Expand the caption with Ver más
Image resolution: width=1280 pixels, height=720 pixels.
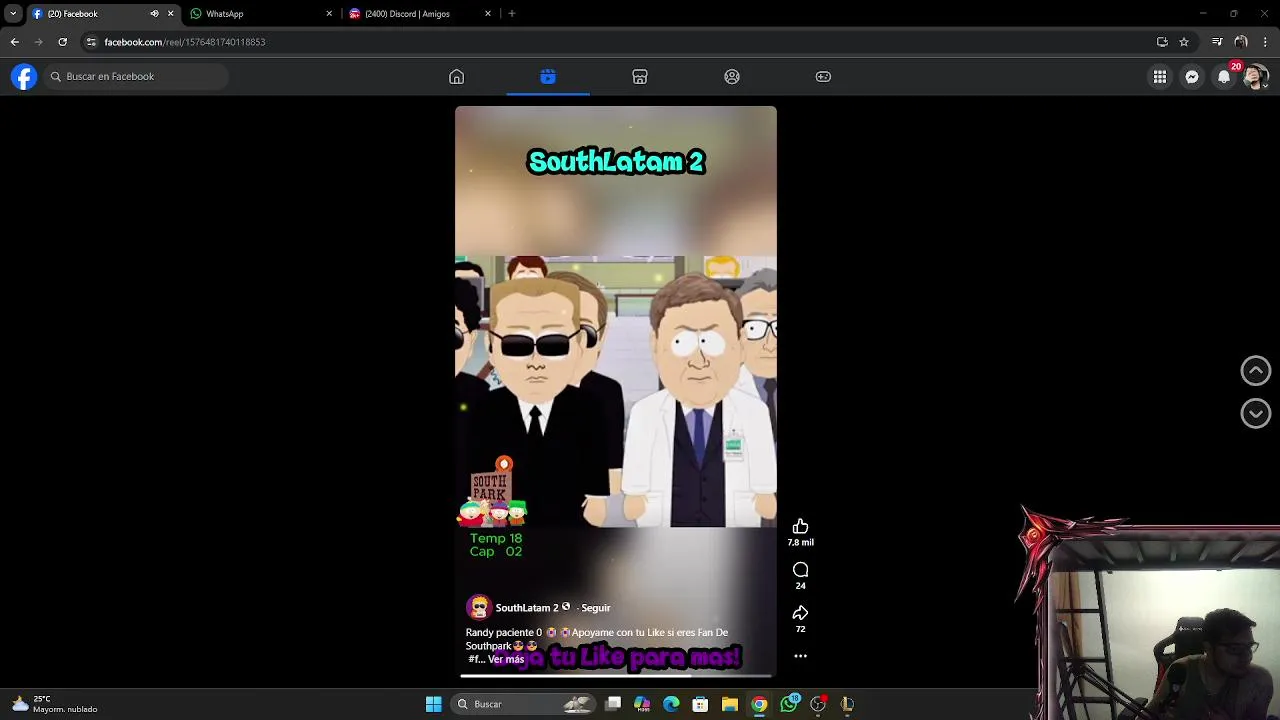click(506, 660)
